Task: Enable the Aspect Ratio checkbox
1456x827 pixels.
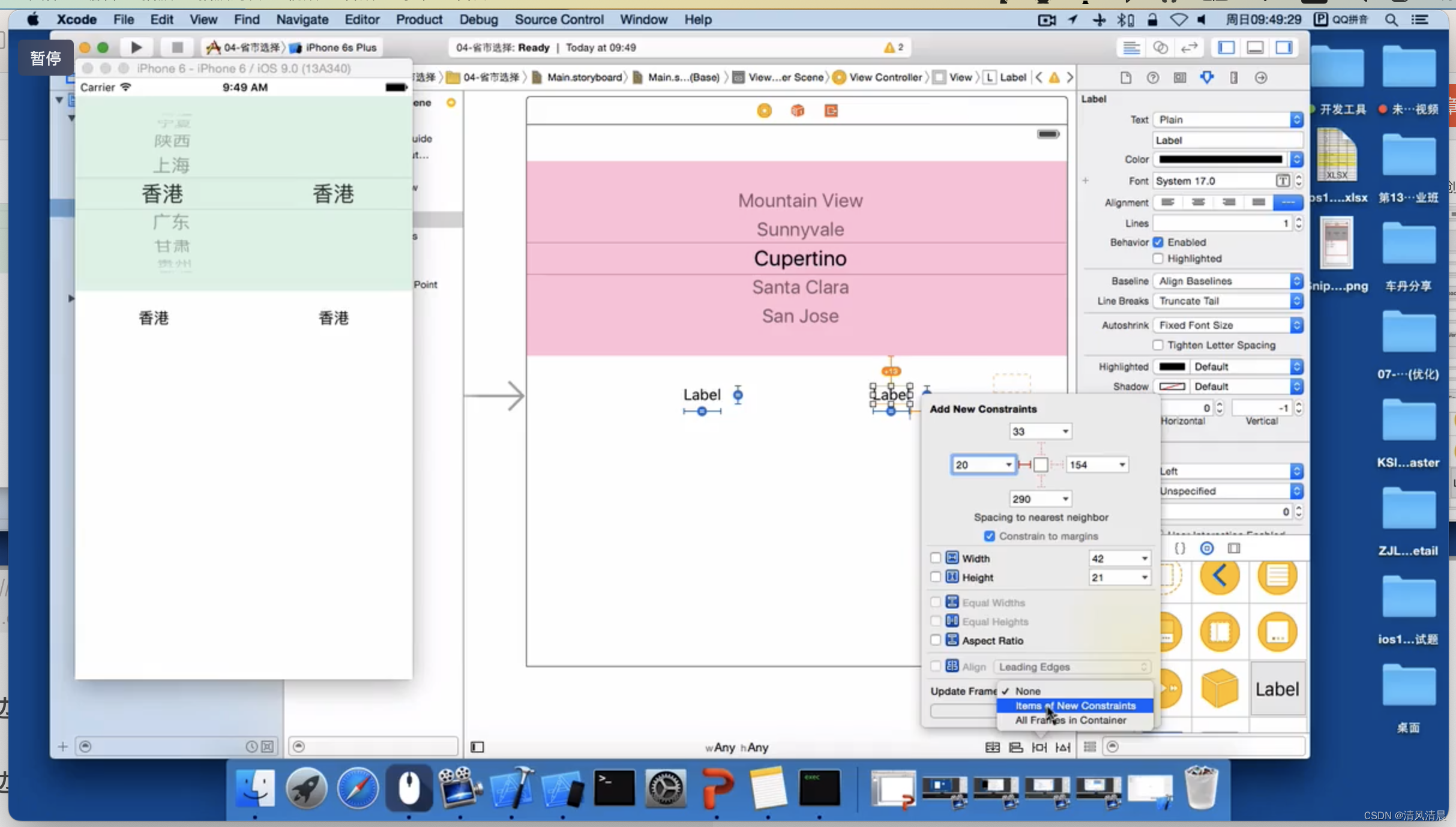Action: tap(935, 640)
